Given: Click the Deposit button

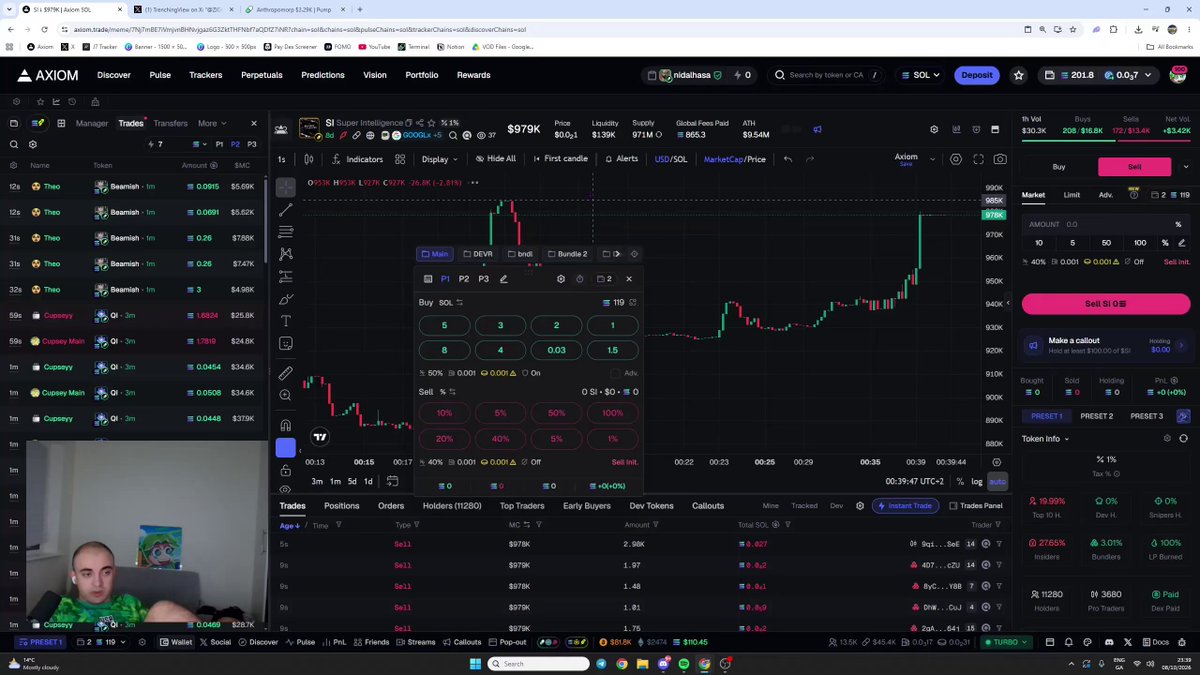Looking at the screenshot, I should coord(977,75).
